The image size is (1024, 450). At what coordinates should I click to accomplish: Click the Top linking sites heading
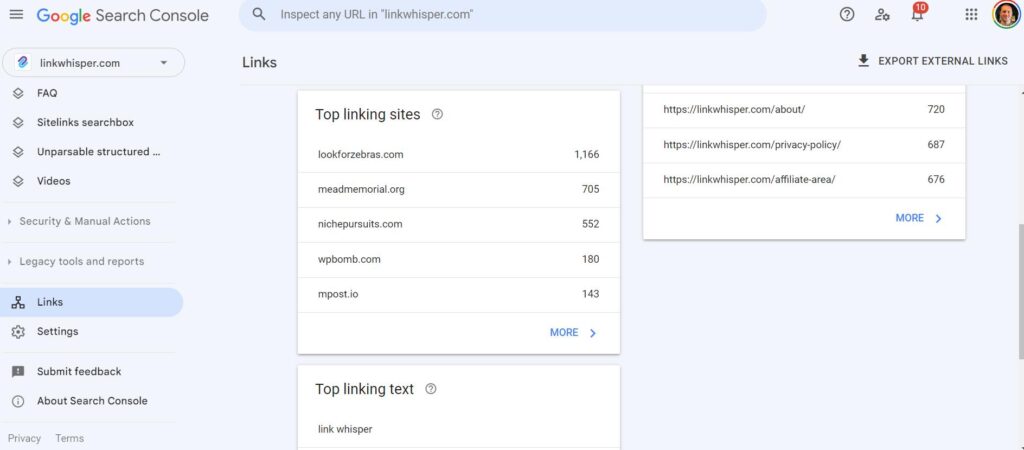coord(368,114)
